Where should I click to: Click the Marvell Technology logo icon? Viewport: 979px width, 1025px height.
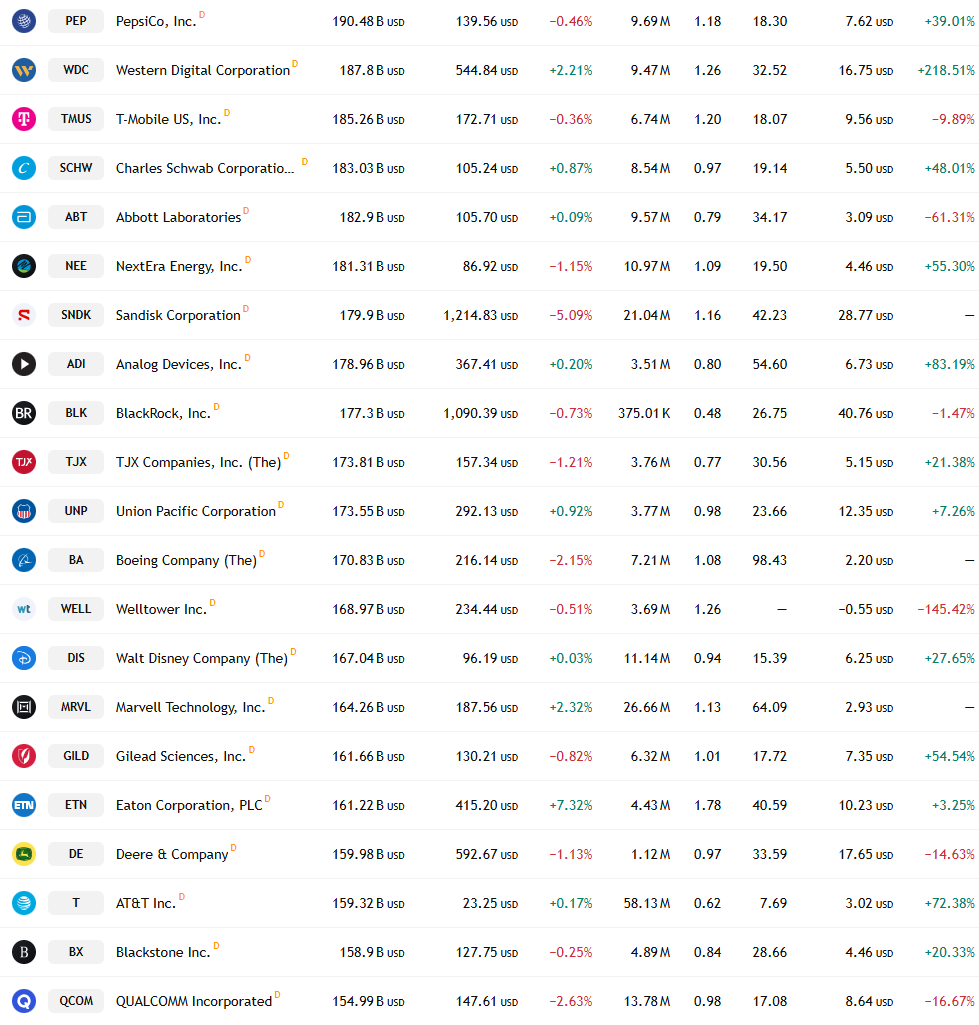pyautogui.click(x=24, y=707)
